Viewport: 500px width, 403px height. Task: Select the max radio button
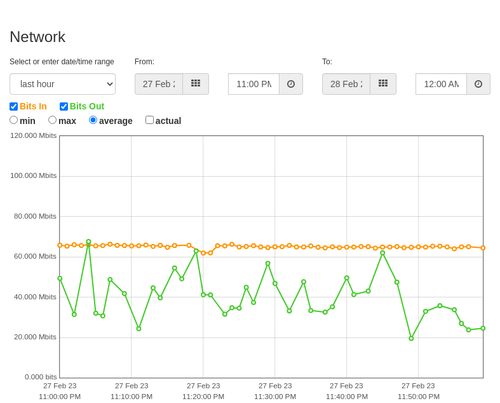[52, 120]
